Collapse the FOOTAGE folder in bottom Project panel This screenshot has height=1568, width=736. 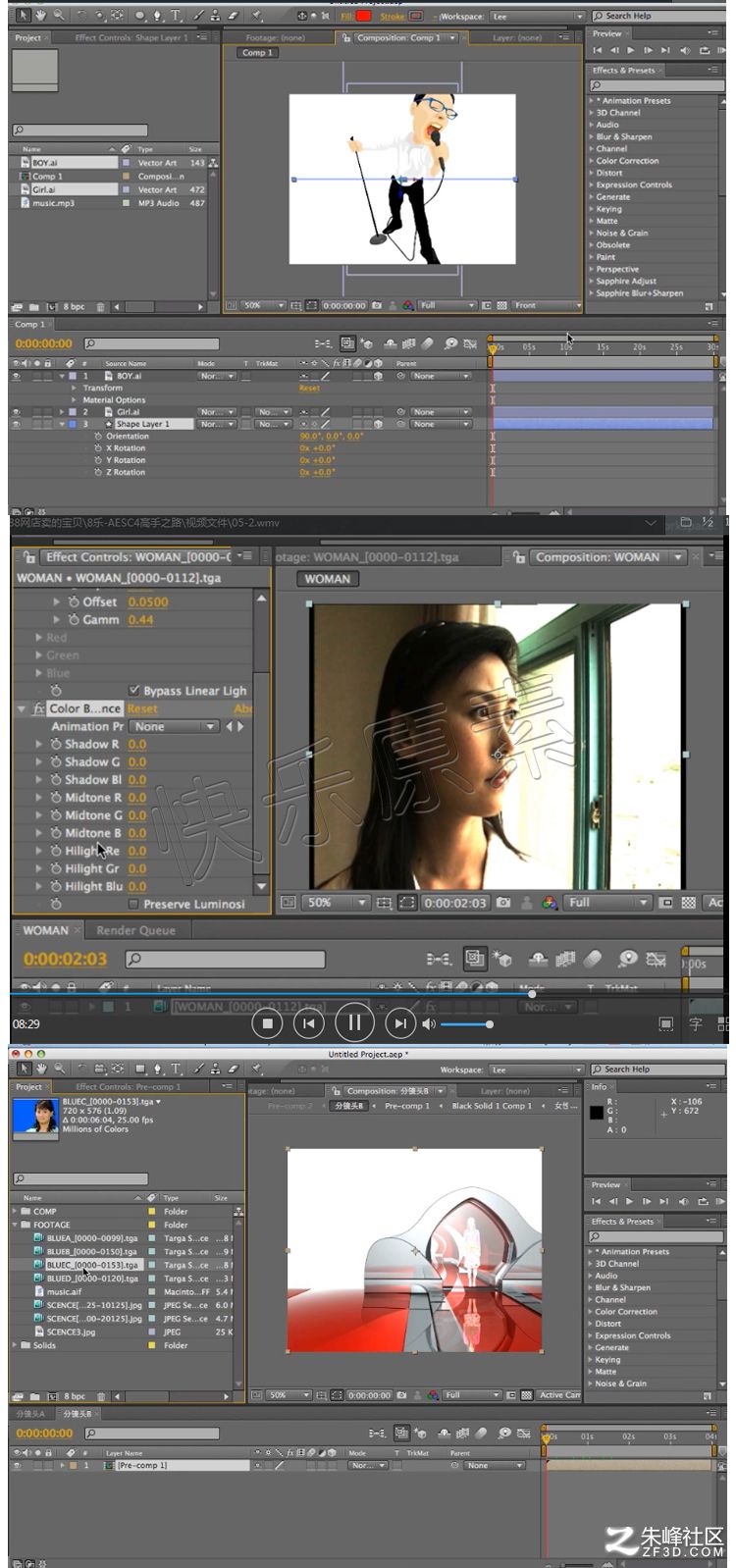coord(15,1225)
